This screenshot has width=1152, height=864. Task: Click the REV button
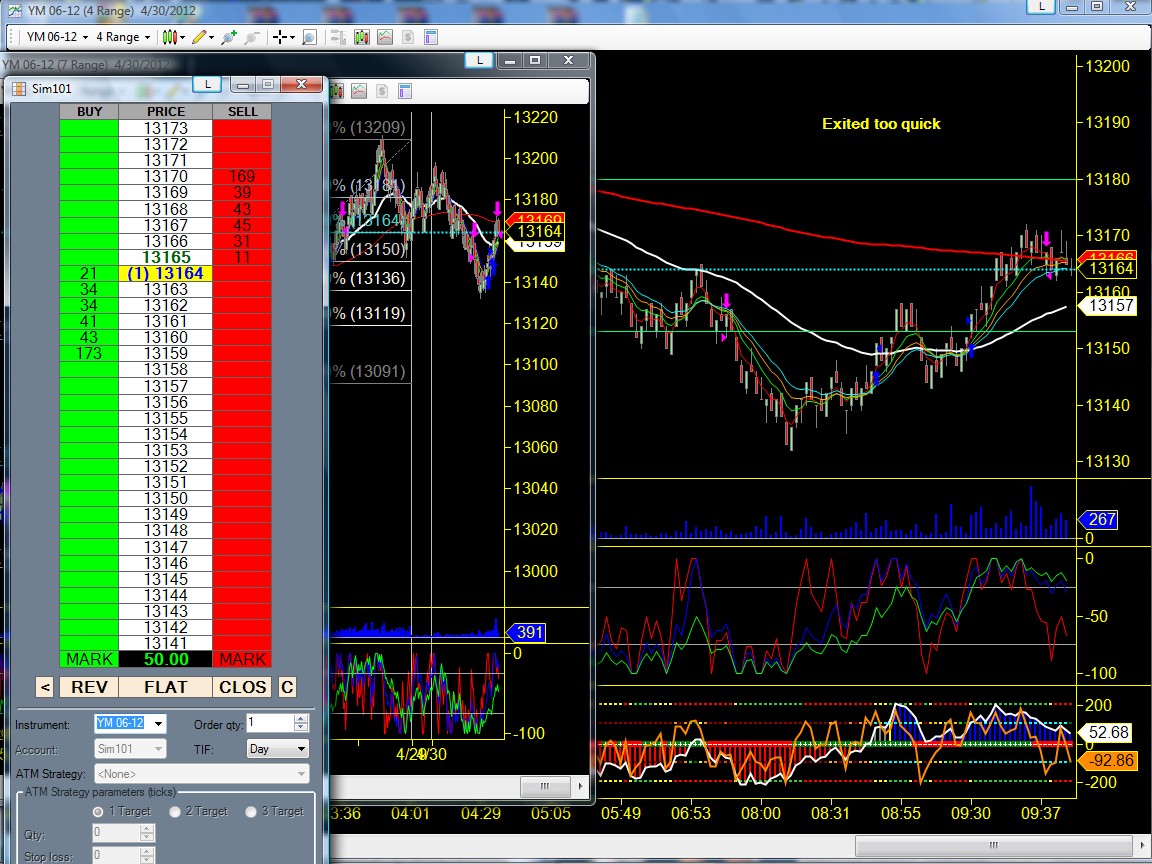click(x=89, y=687)
